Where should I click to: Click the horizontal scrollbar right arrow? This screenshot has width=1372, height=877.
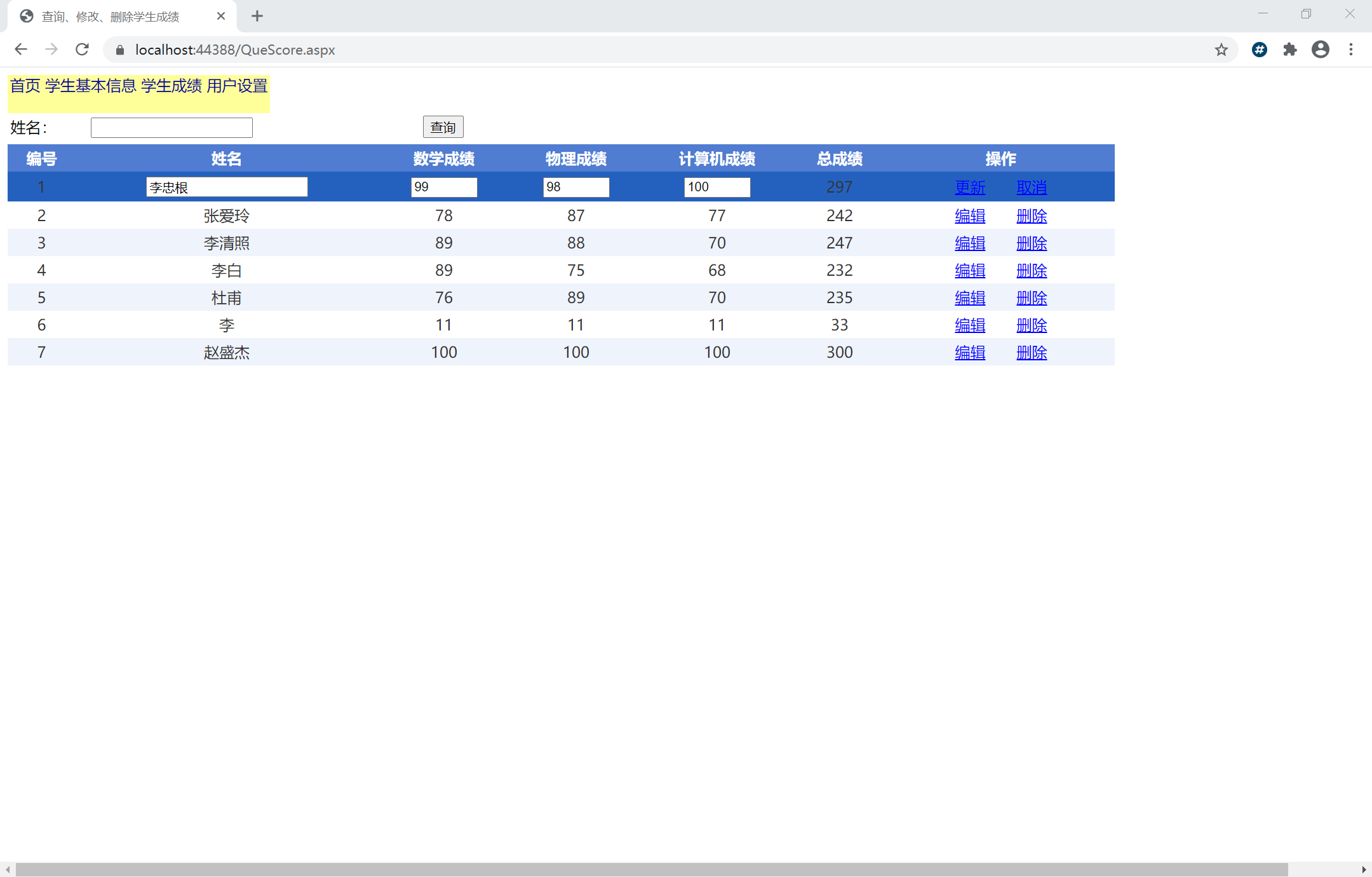[x=1364, y=869]
